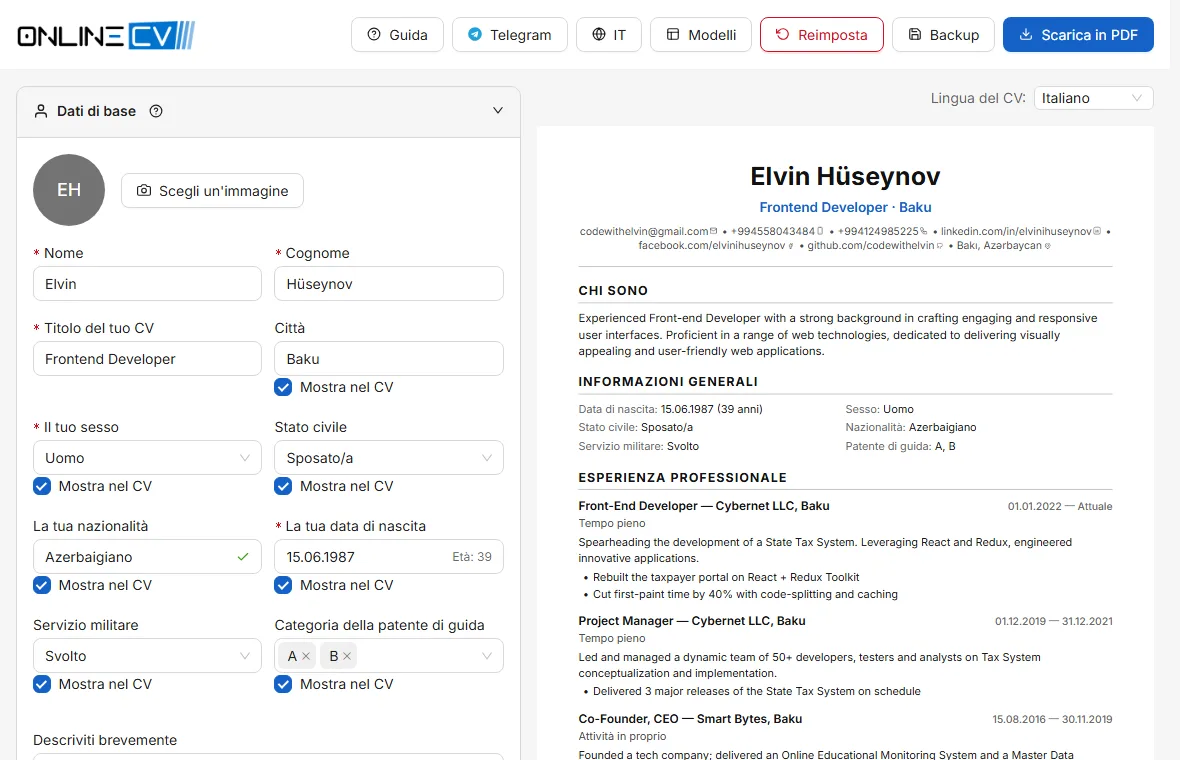Click the Frontend Developer · Baku subtitle

pyautogui.click(x=845, y=207)
